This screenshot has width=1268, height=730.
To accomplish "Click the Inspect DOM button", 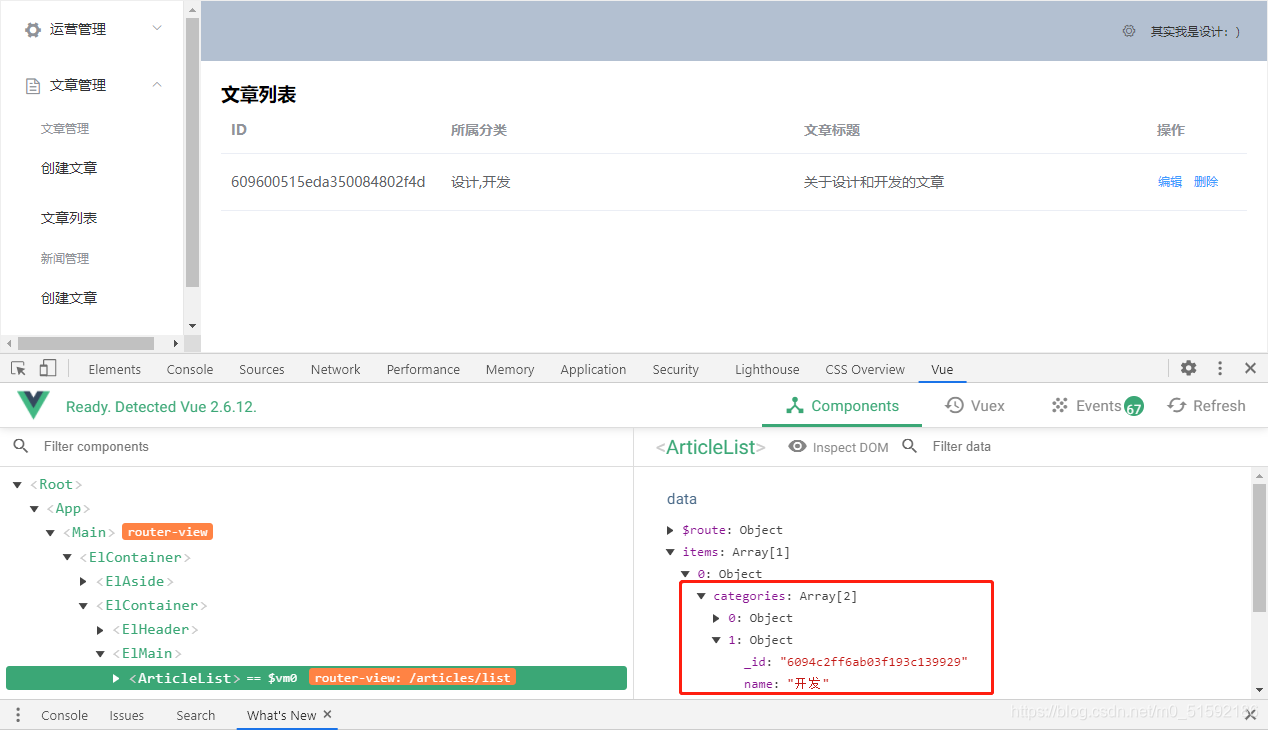I will point(838,447).
